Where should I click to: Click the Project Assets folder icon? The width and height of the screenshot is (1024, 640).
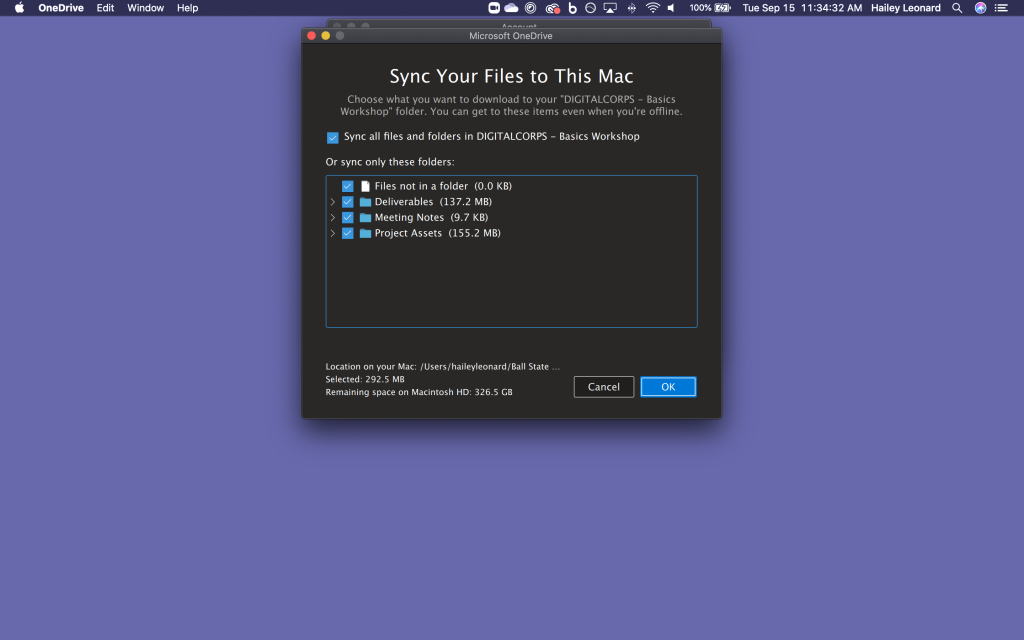pyautogui.click(x=365, y=234)
